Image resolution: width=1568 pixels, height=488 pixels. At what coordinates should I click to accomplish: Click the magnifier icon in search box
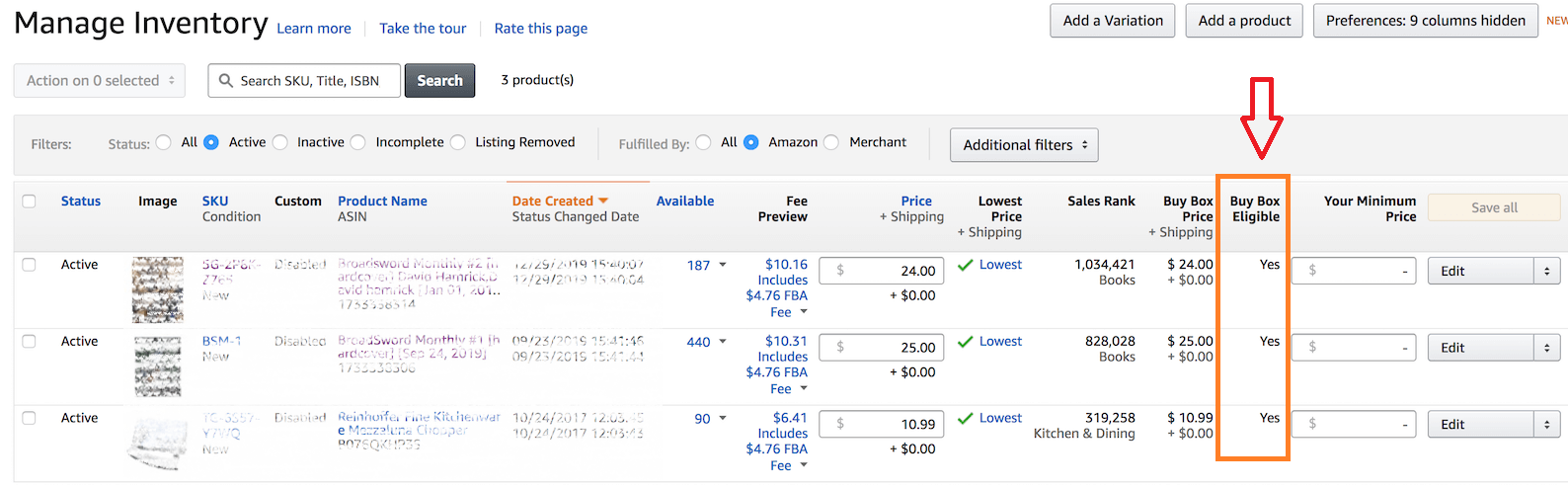point(226,81)
